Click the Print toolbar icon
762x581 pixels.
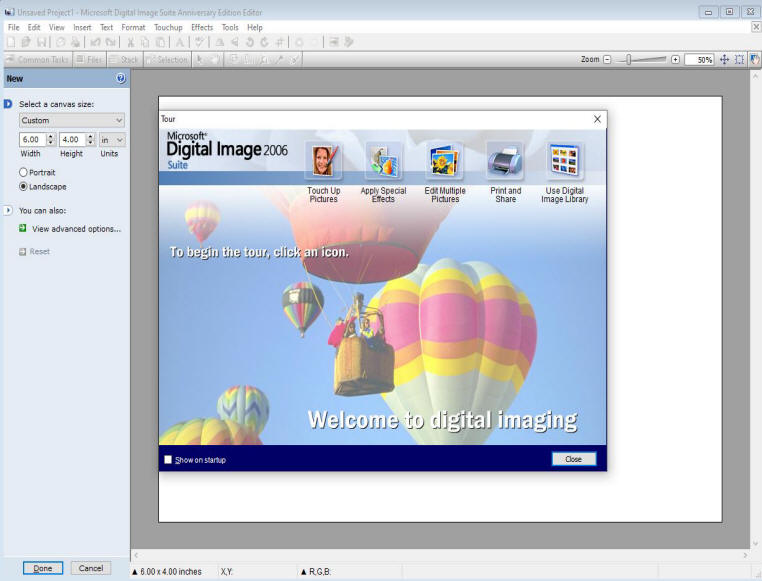(75, 42)
